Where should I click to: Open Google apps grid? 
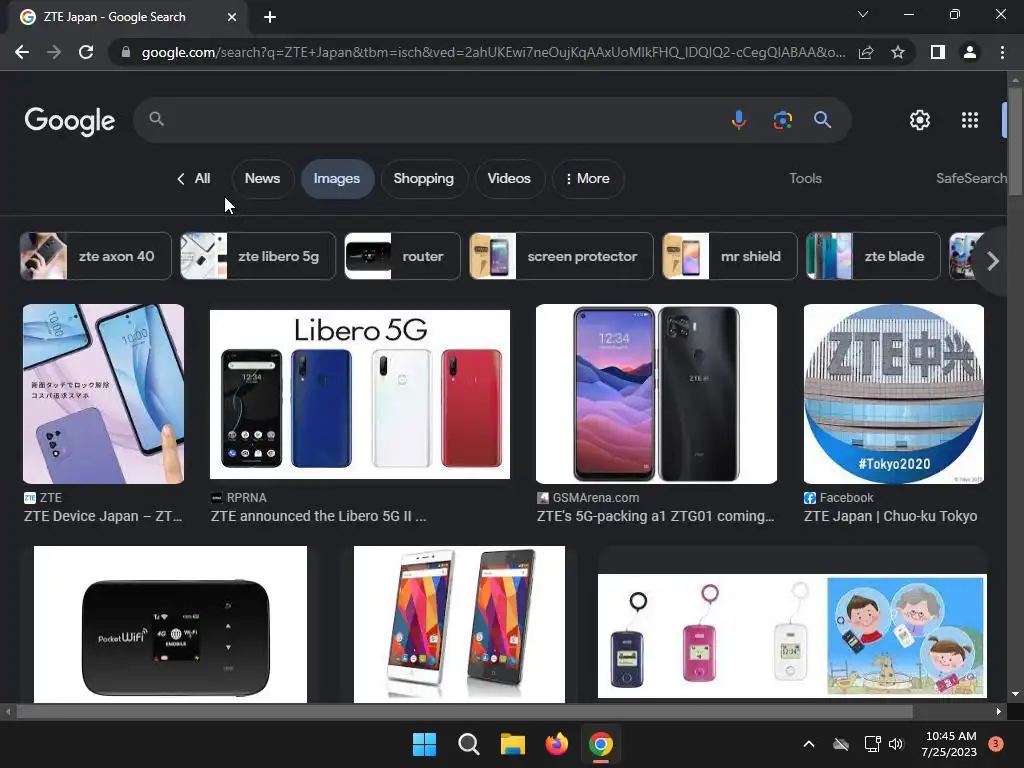point(970,120)
